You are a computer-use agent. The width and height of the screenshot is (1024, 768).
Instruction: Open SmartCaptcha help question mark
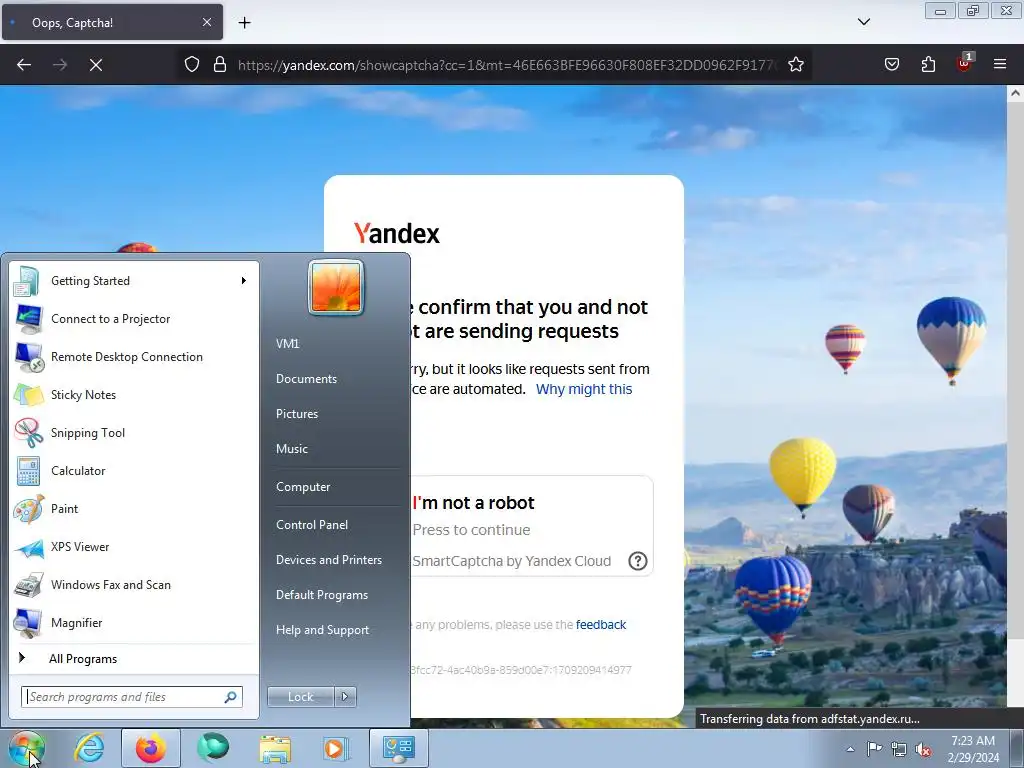pyautogui.click(x=637, y=561)
